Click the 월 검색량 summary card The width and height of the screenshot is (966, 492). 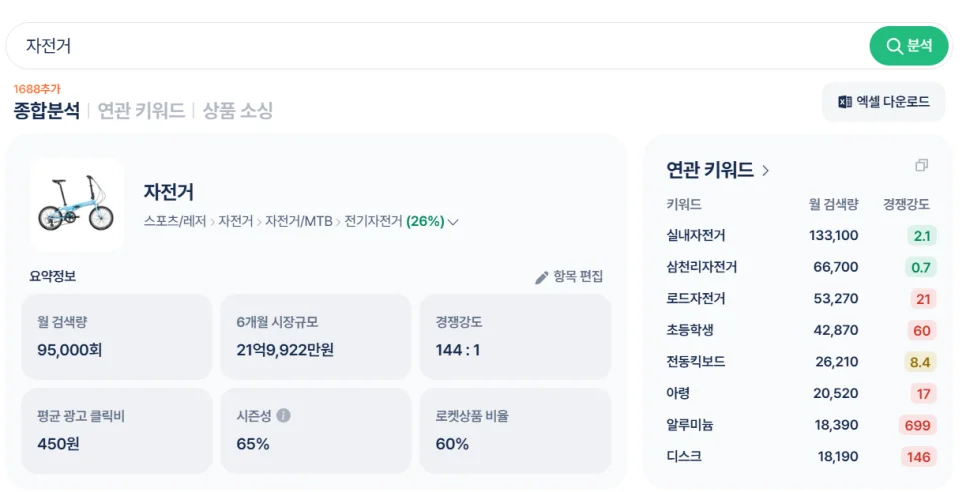116,336
